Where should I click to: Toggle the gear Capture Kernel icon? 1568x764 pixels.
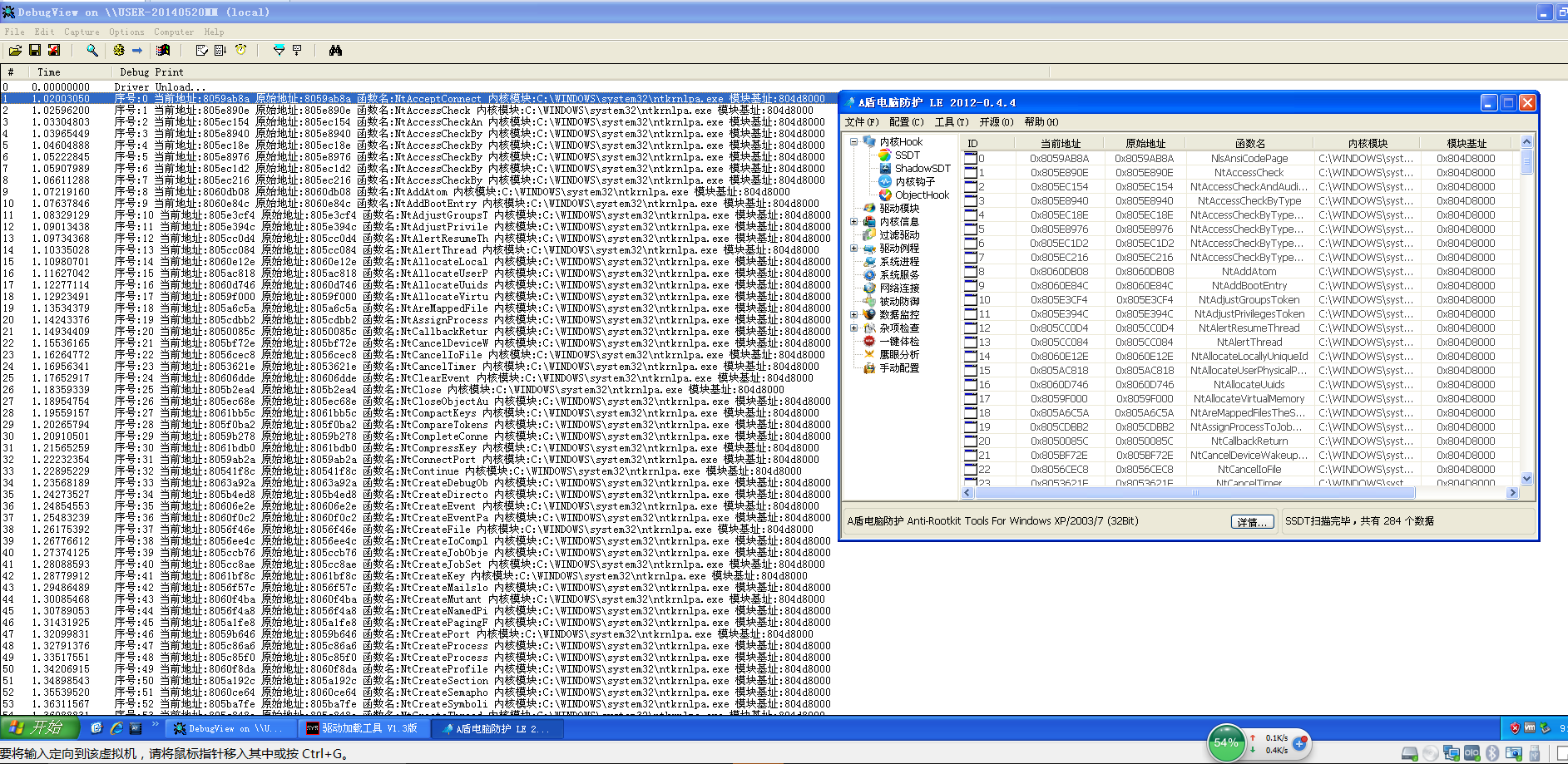tap(119, 51)
